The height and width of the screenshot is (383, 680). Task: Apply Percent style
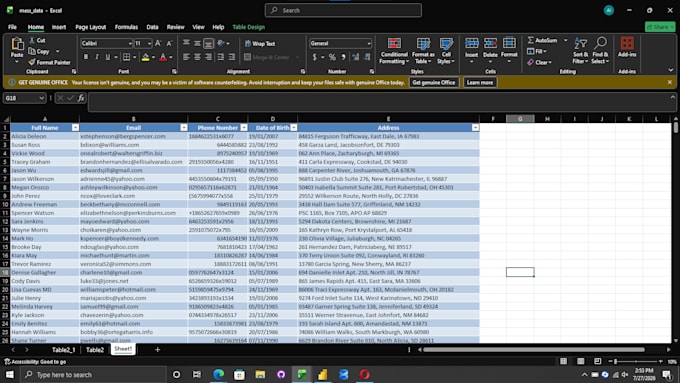pos(332,57)
